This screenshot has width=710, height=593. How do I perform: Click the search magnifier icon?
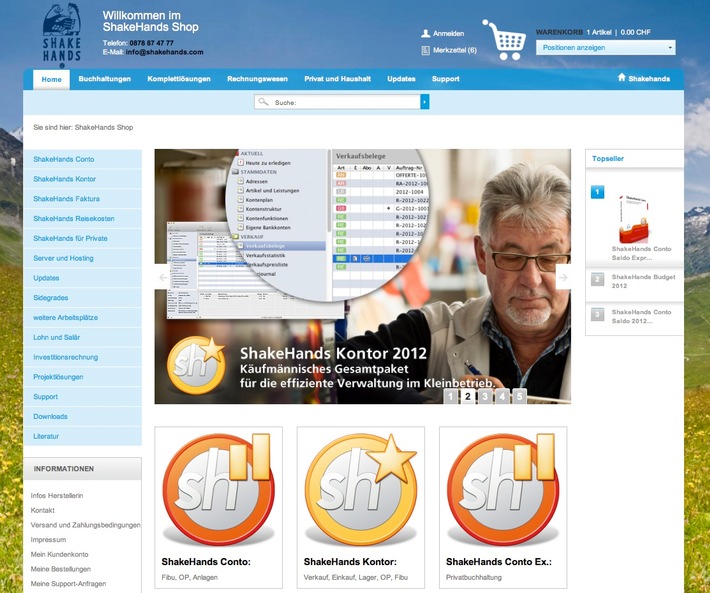pyautogui.click(x=263, y=102)
